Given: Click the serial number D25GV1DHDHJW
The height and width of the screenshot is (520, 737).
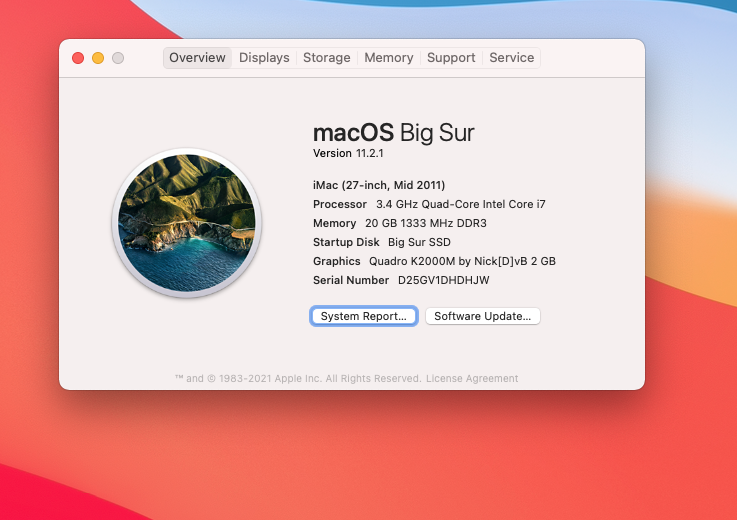Looking at the screenshot, I should (x=444, y=280).
